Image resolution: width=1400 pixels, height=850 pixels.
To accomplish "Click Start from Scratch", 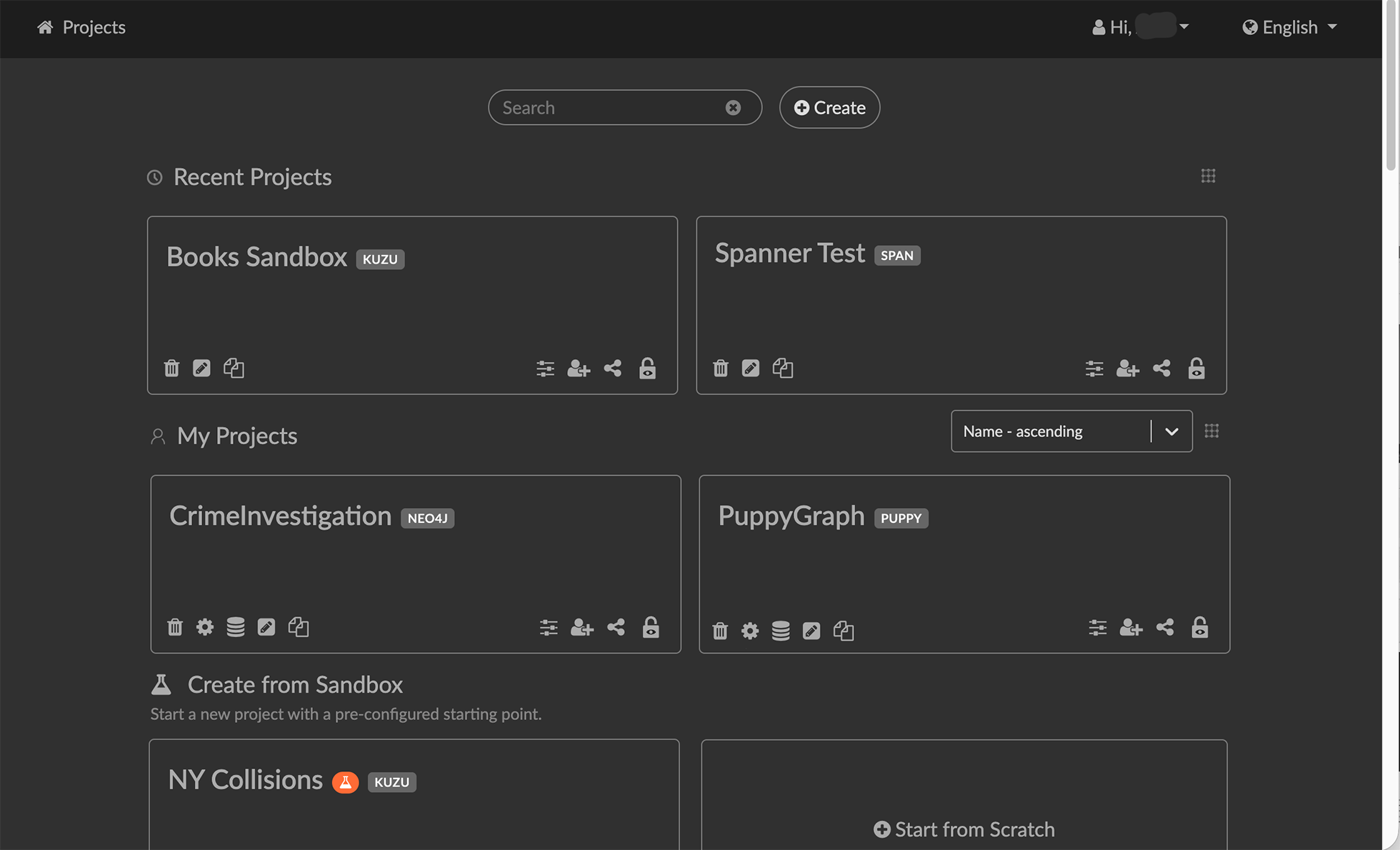I will (x=964, y=829).
